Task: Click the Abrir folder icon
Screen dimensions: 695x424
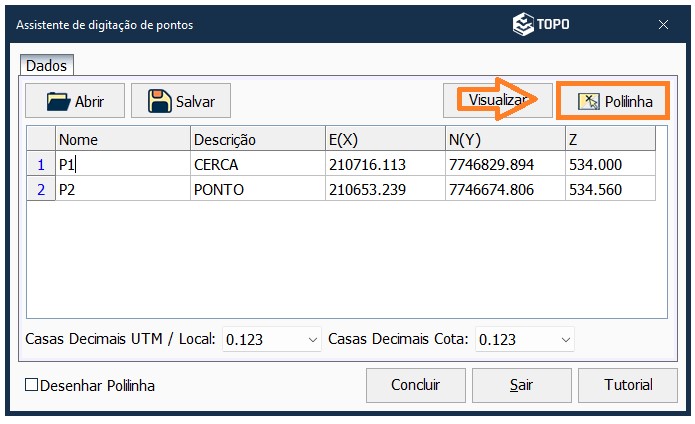Action: (x=58, y=101)
